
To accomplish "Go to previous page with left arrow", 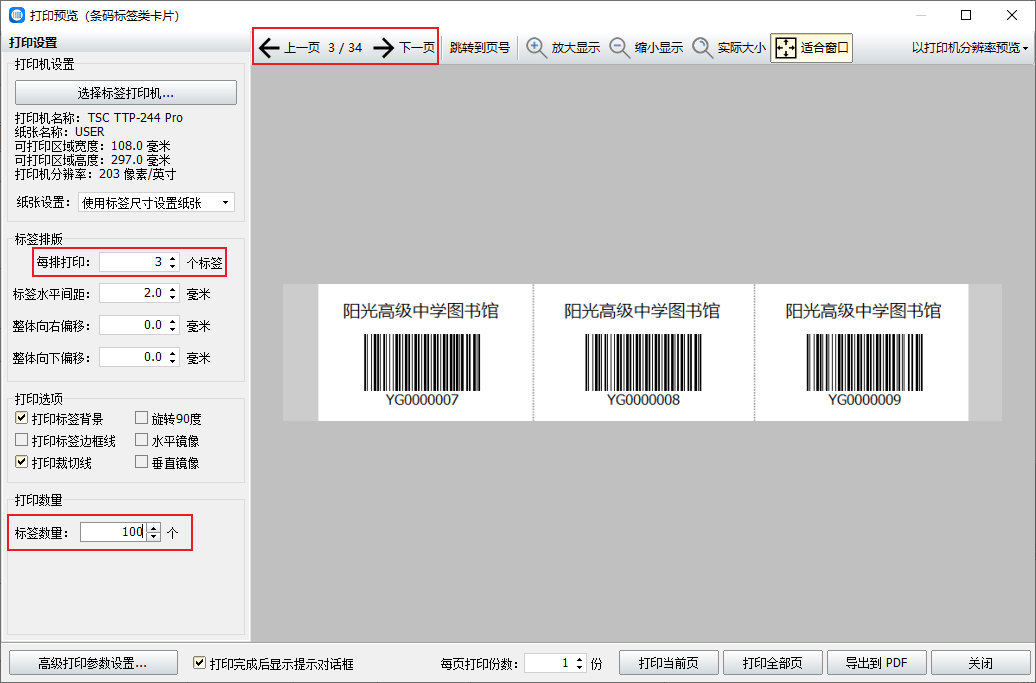I will point(269,48).
